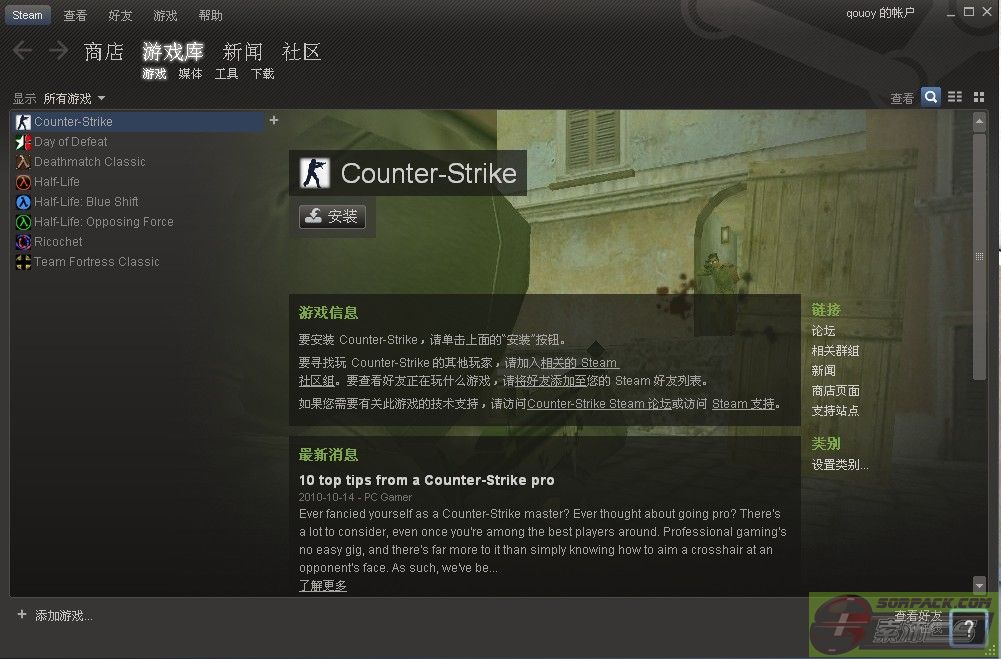
Task: Click plus icon beside 添加游戏
Action: pyautogui.click(x=22, y=614)
